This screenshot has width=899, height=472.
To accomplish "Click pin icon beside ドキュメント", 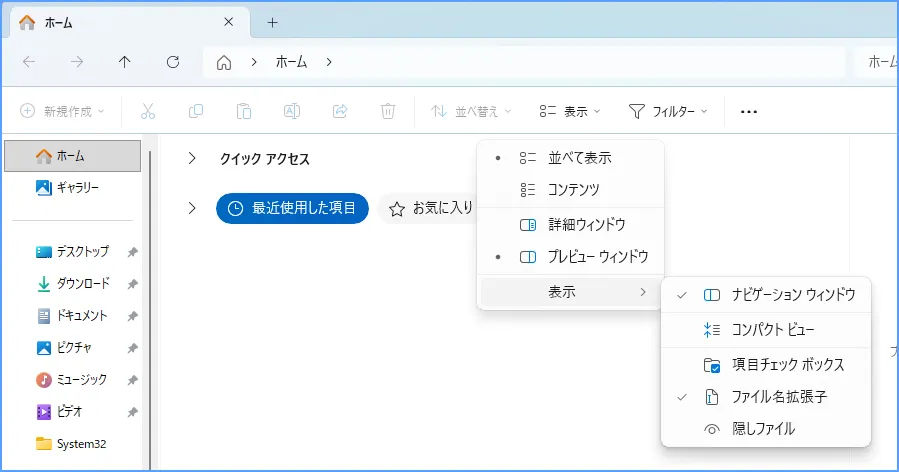I will [x=132, y=316].
